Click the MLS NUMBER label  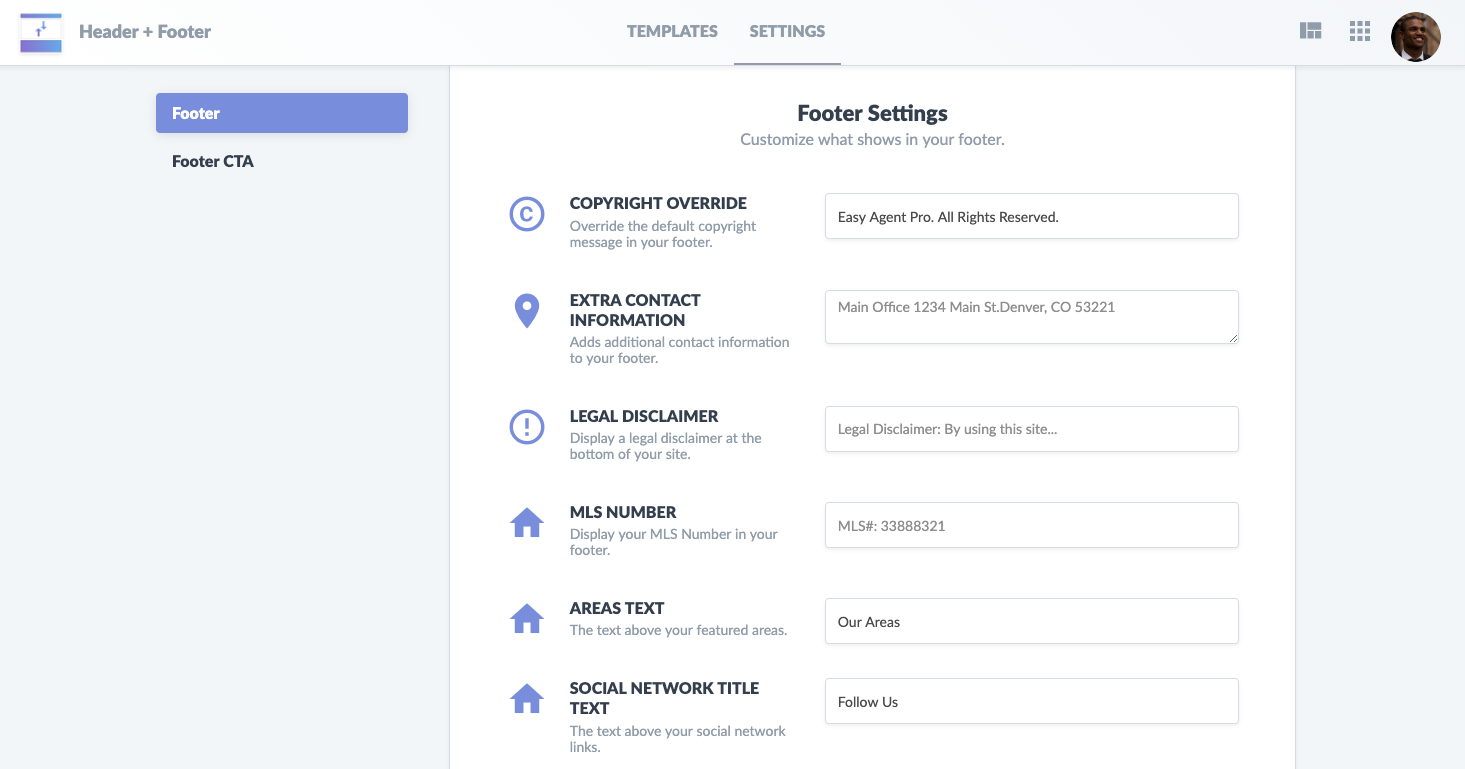(623, 512)
